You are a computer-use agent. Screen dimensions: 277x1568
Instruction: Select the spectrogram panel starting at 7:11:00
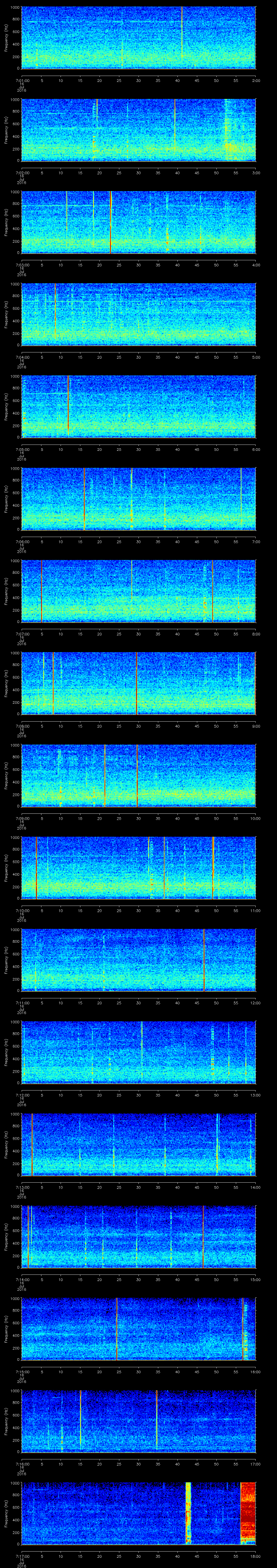[138, 960]
